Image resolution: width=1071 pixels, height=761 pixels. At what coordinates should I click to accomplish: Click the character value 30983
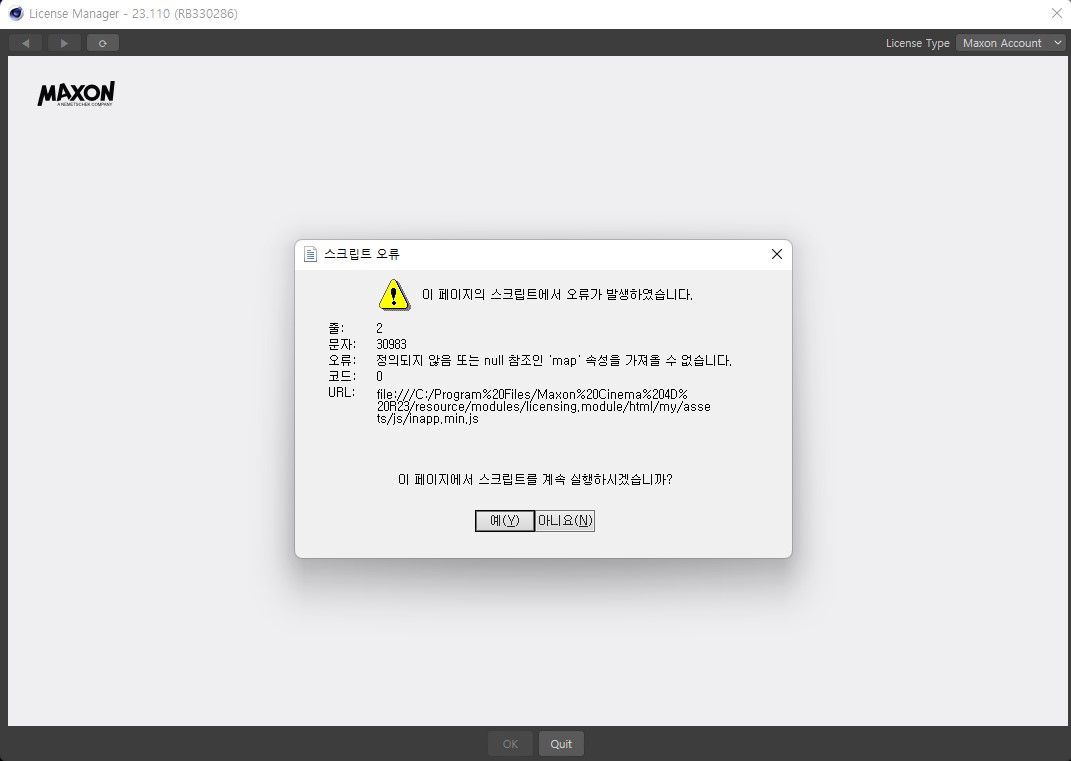(391, 344)
